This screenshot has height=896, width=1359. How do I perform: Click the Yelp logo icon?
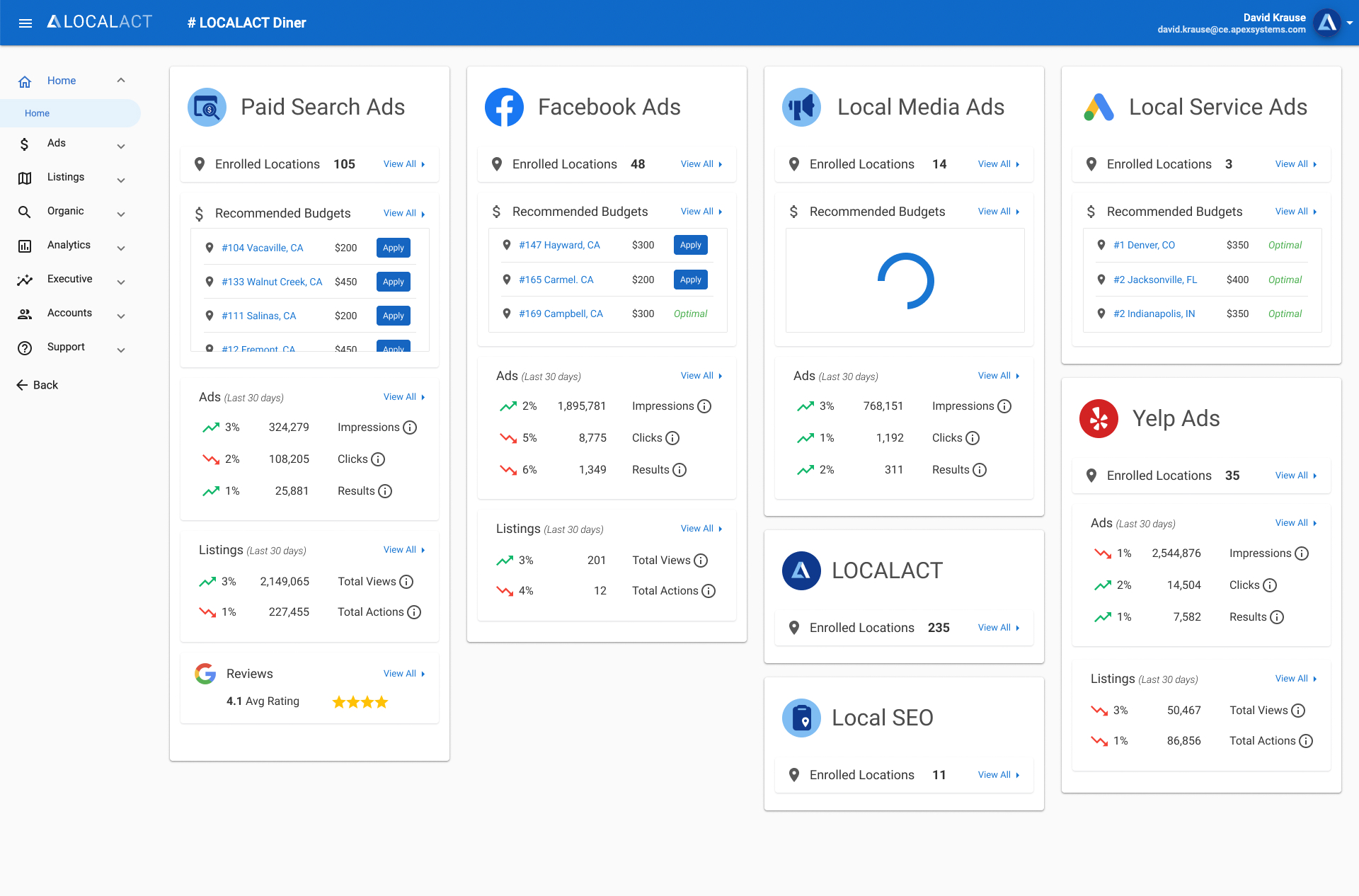[1099, 418]
